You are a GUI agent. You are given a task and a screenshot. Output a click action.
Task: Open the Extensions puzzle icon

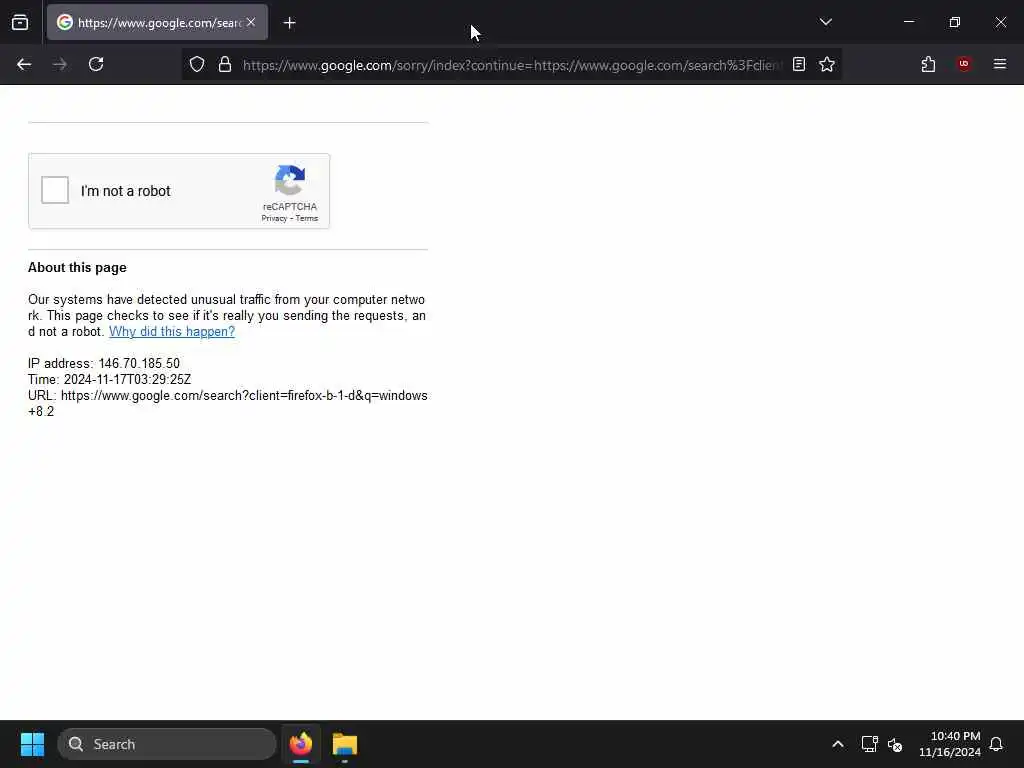928,64
